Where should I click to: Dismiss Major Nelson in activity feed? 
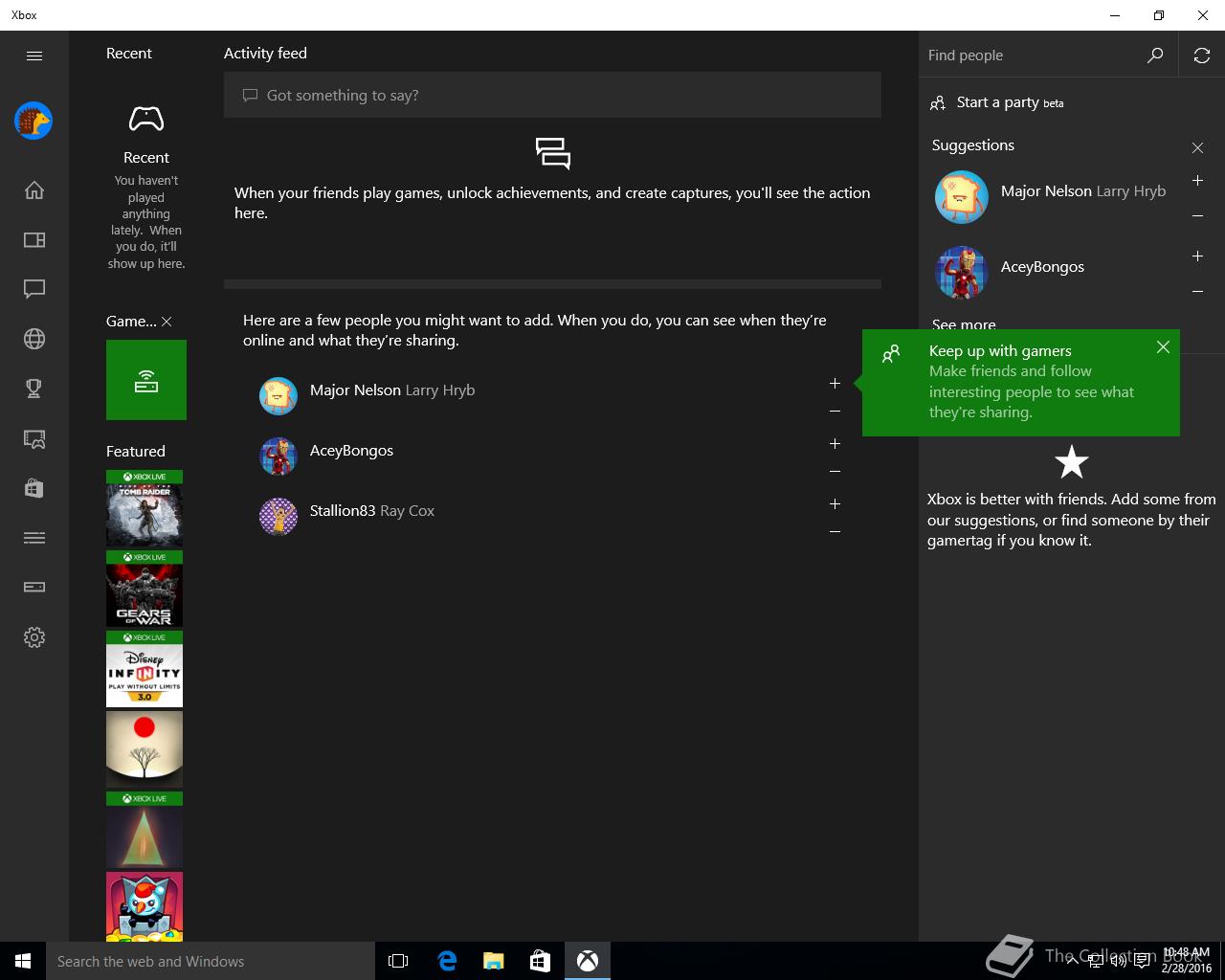835,412
